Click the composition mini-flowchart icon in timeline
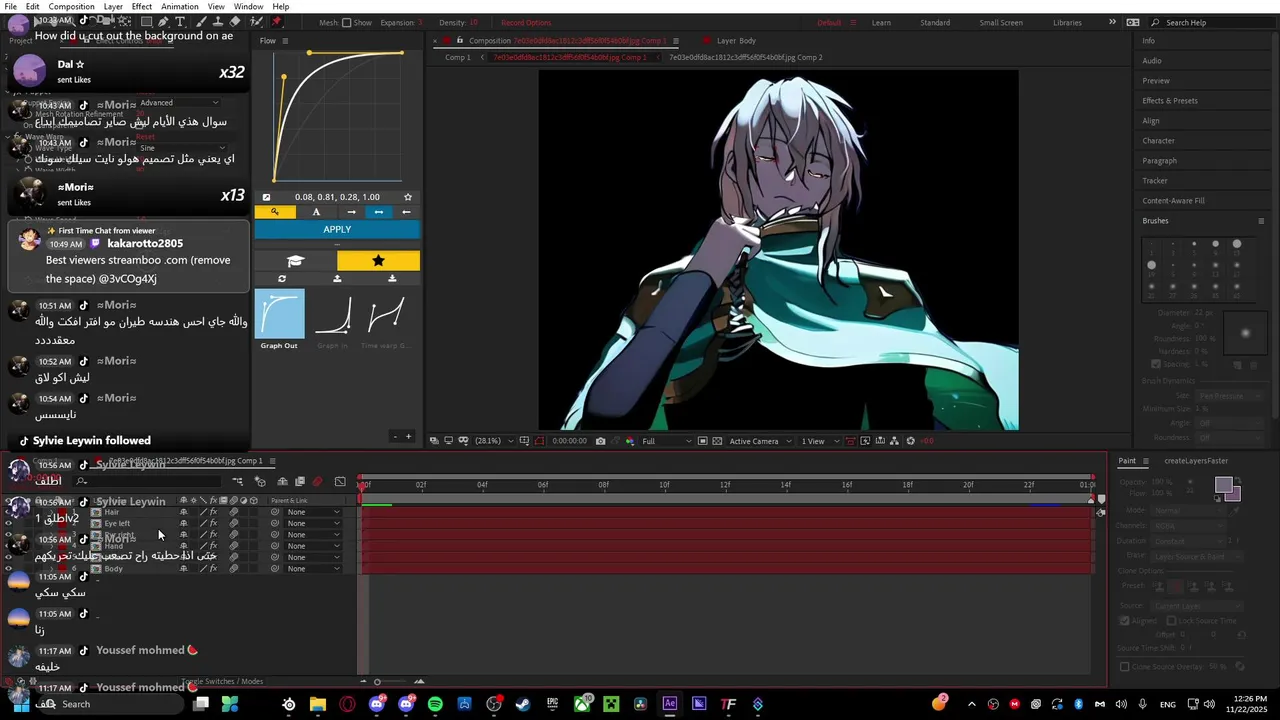Viewport: 1280px width, 720px height. pos(238,482)
